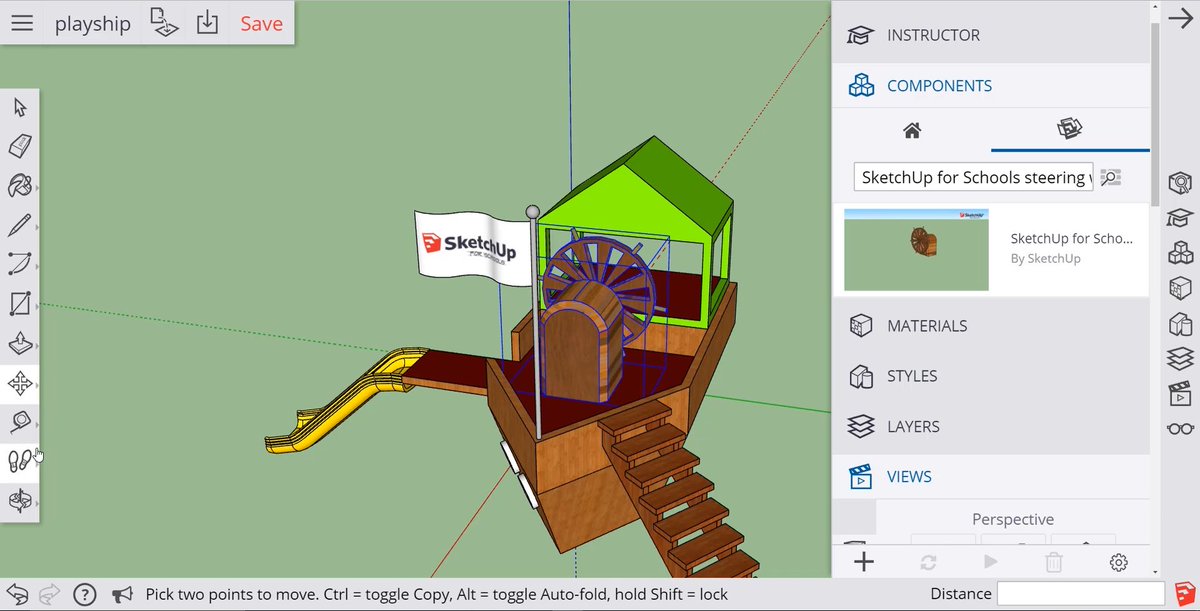Expand the LAYERS panel

pyautogui.click(x=991, y=426)
